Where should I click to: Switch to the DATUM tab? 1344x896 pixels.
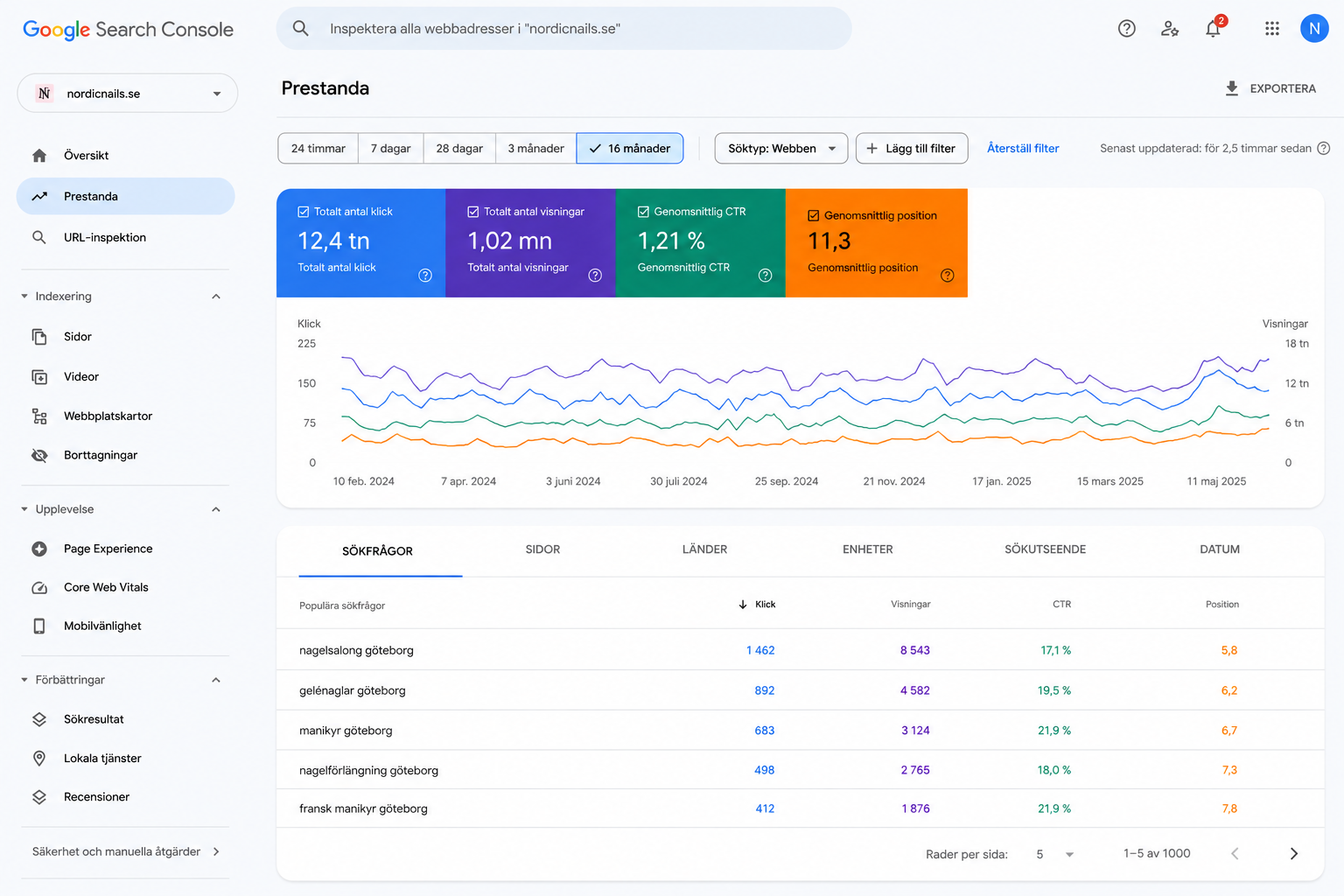pos(1220,549)
